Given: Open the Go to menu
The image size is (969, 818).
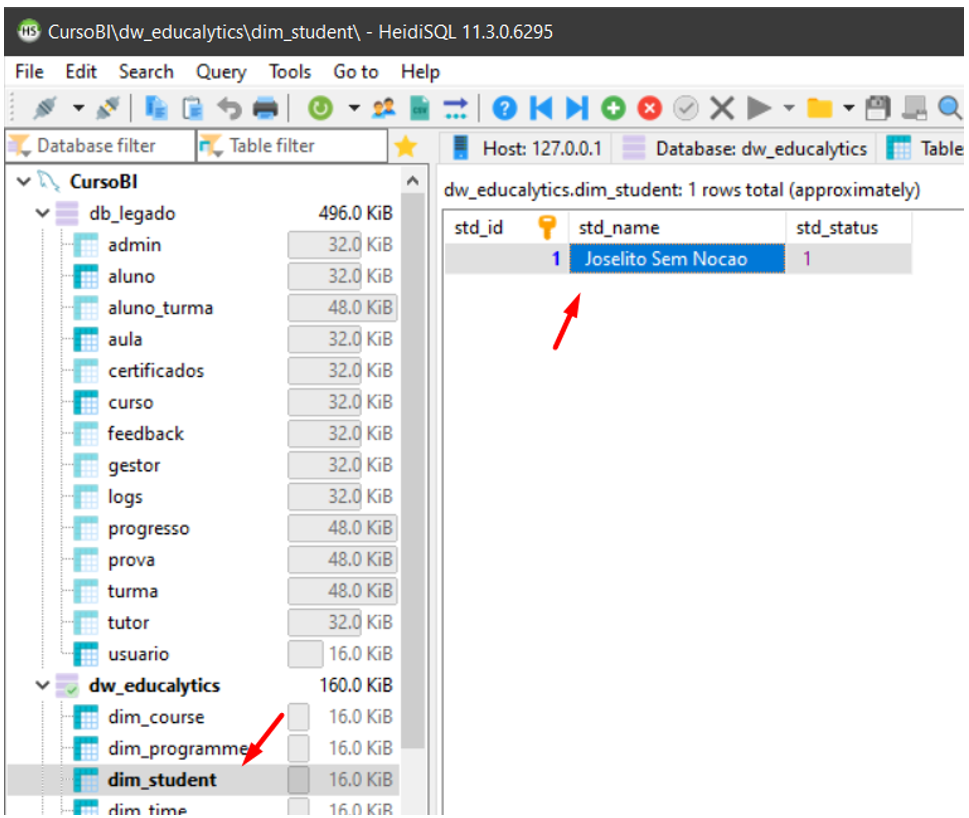Looking at the screenshot, I should [356, 72].
